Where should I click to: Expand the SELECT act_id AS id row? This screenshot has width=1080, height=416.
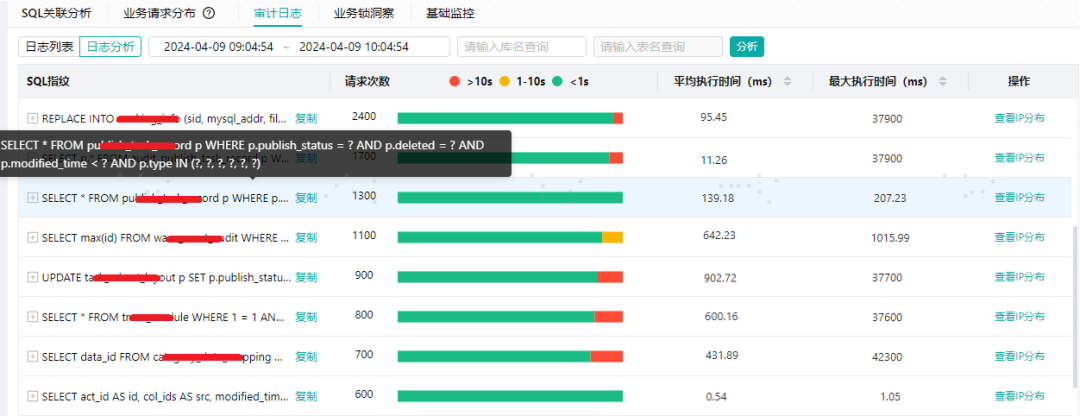pos(32,397)
